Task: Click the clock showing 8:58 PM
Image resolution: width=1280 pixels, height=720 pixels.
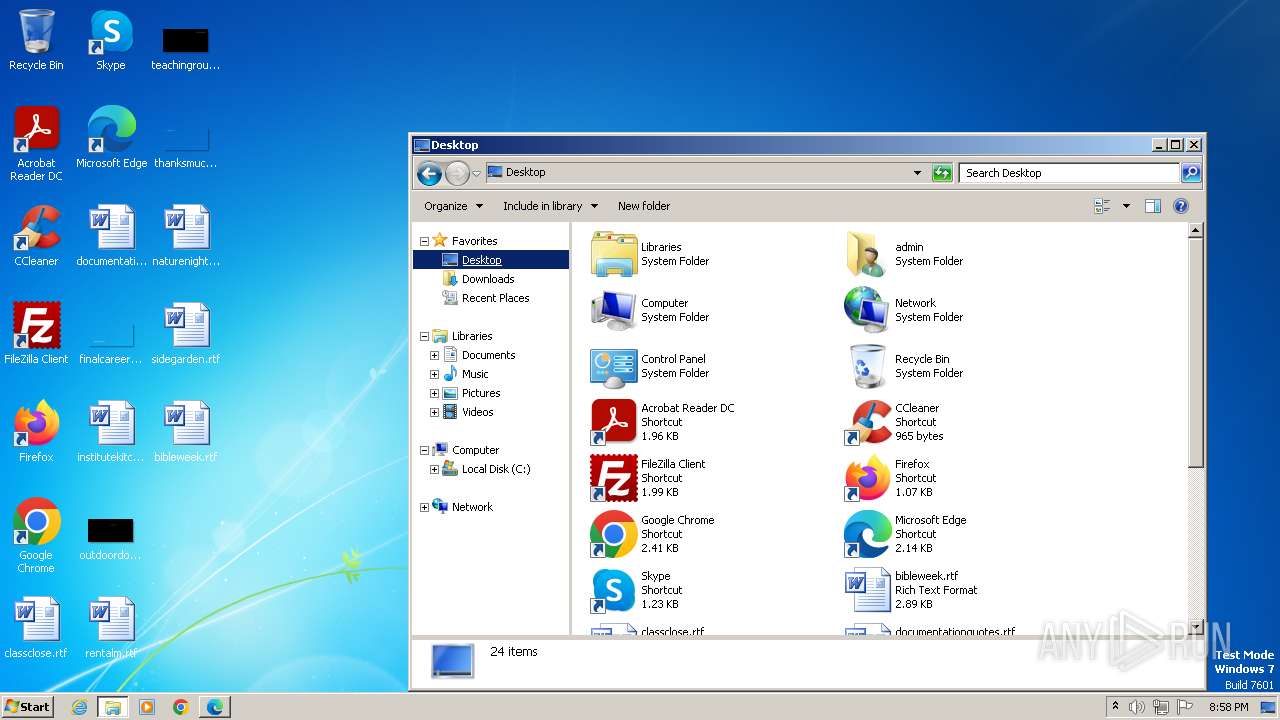Action: click(x=1229, y=707)
